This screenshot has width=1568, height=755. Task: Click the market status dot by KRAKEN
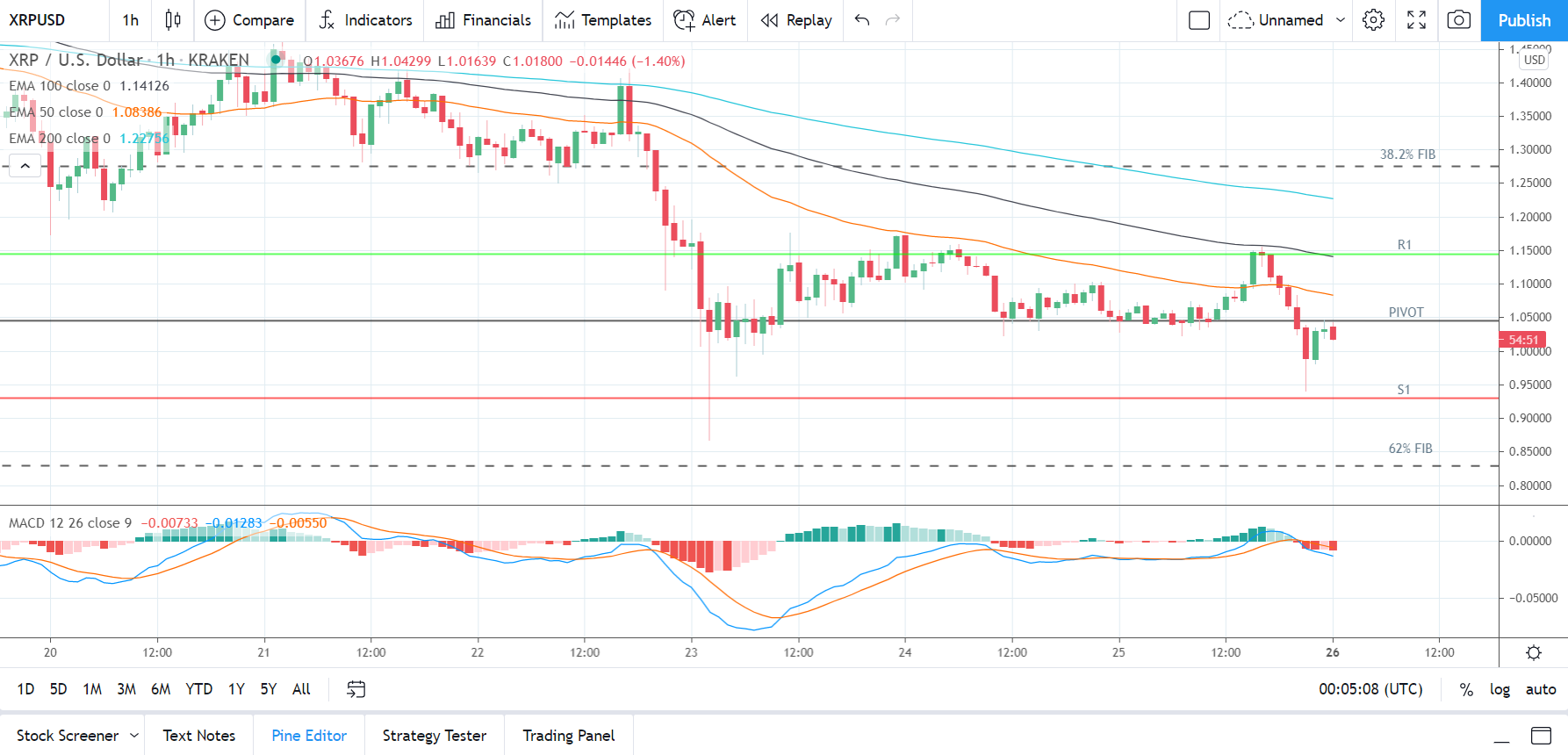pyautogui.click(x=276, y=60)
